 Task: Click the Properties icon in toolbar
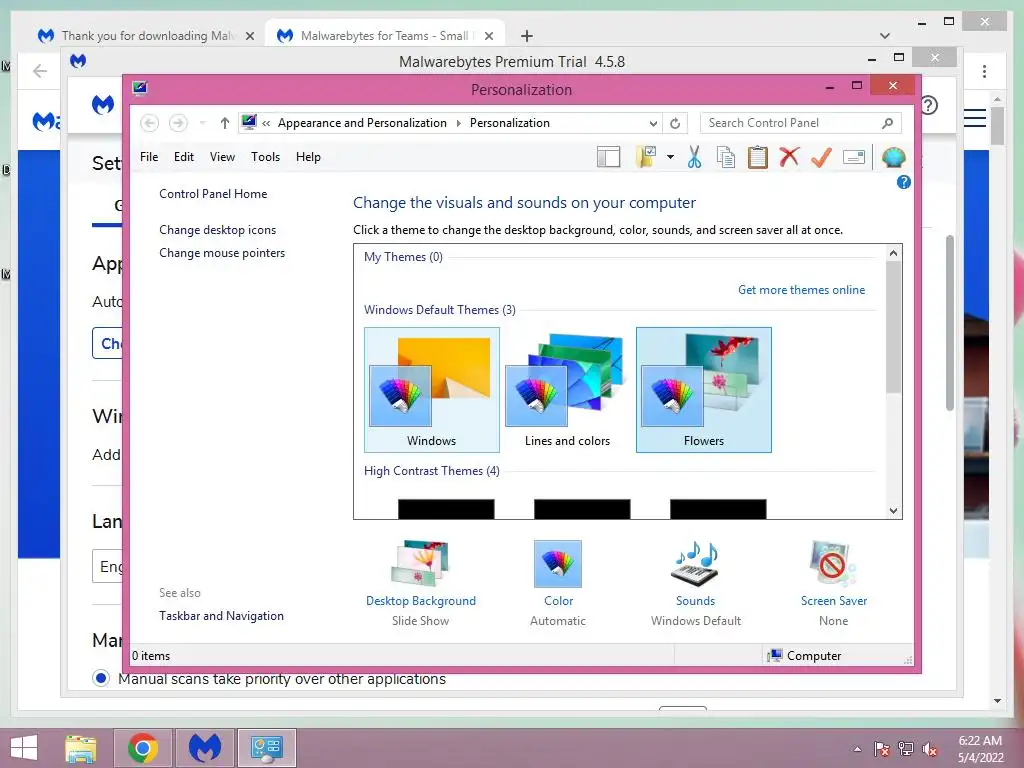click(854, 157)
